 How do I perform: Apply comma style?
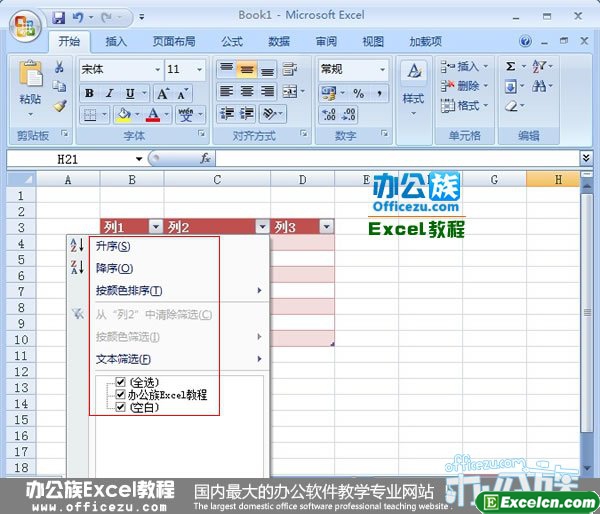pos(379,93)
